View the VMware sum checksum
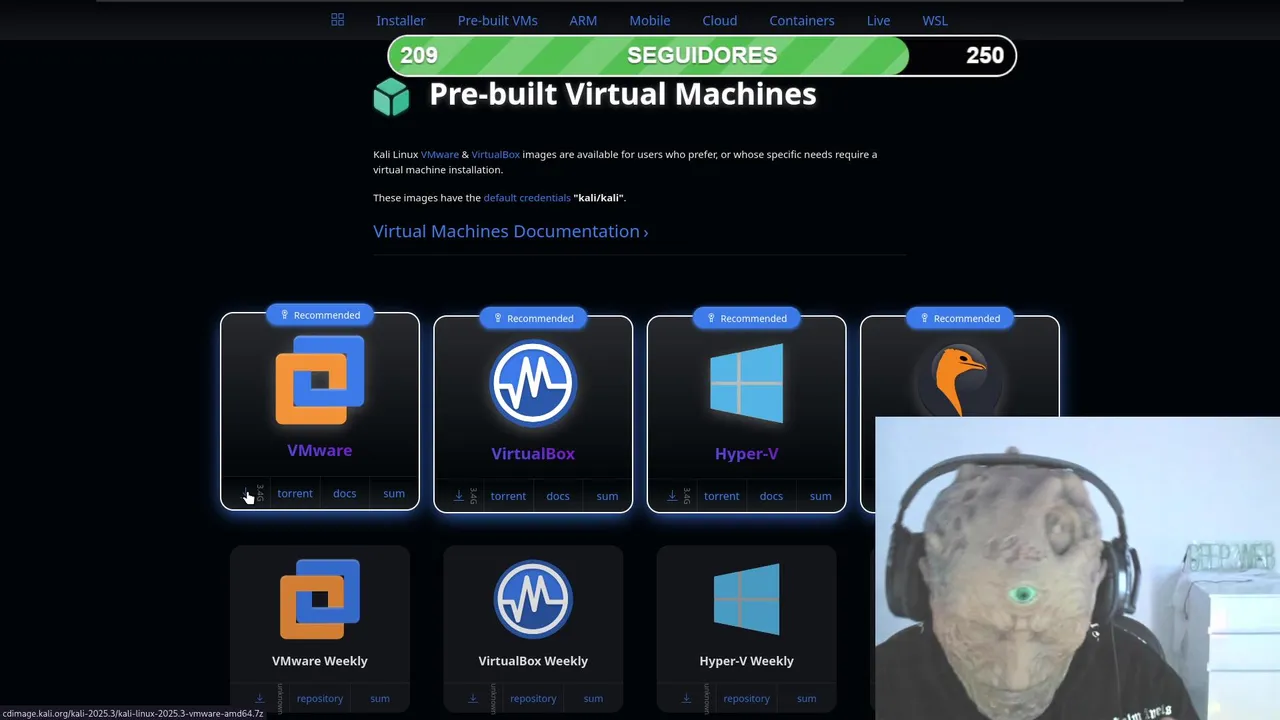1280x720 pixels. tap(394, 493)
